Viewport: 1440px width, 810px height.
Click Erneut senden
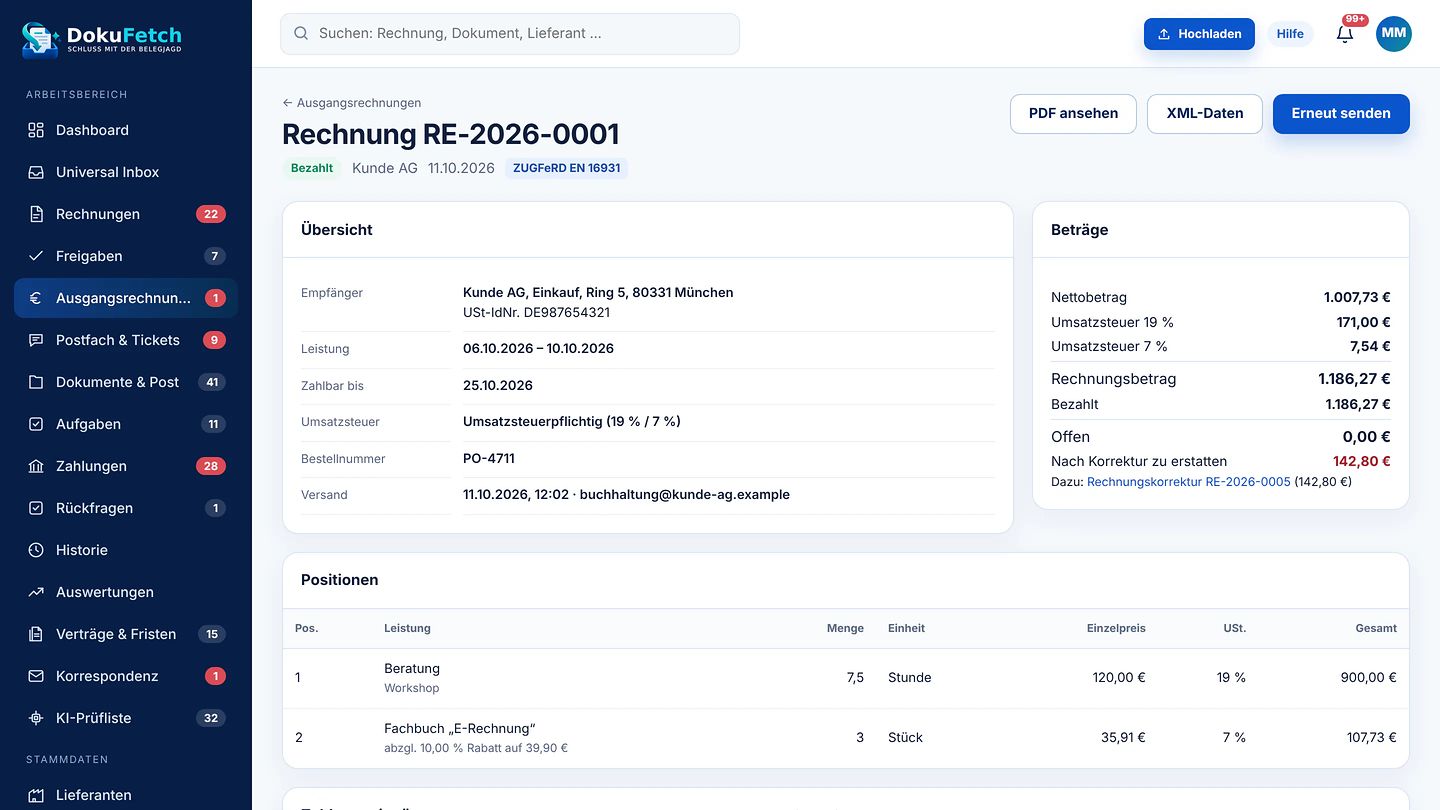pyautogui.click(x=1341, y=113)
